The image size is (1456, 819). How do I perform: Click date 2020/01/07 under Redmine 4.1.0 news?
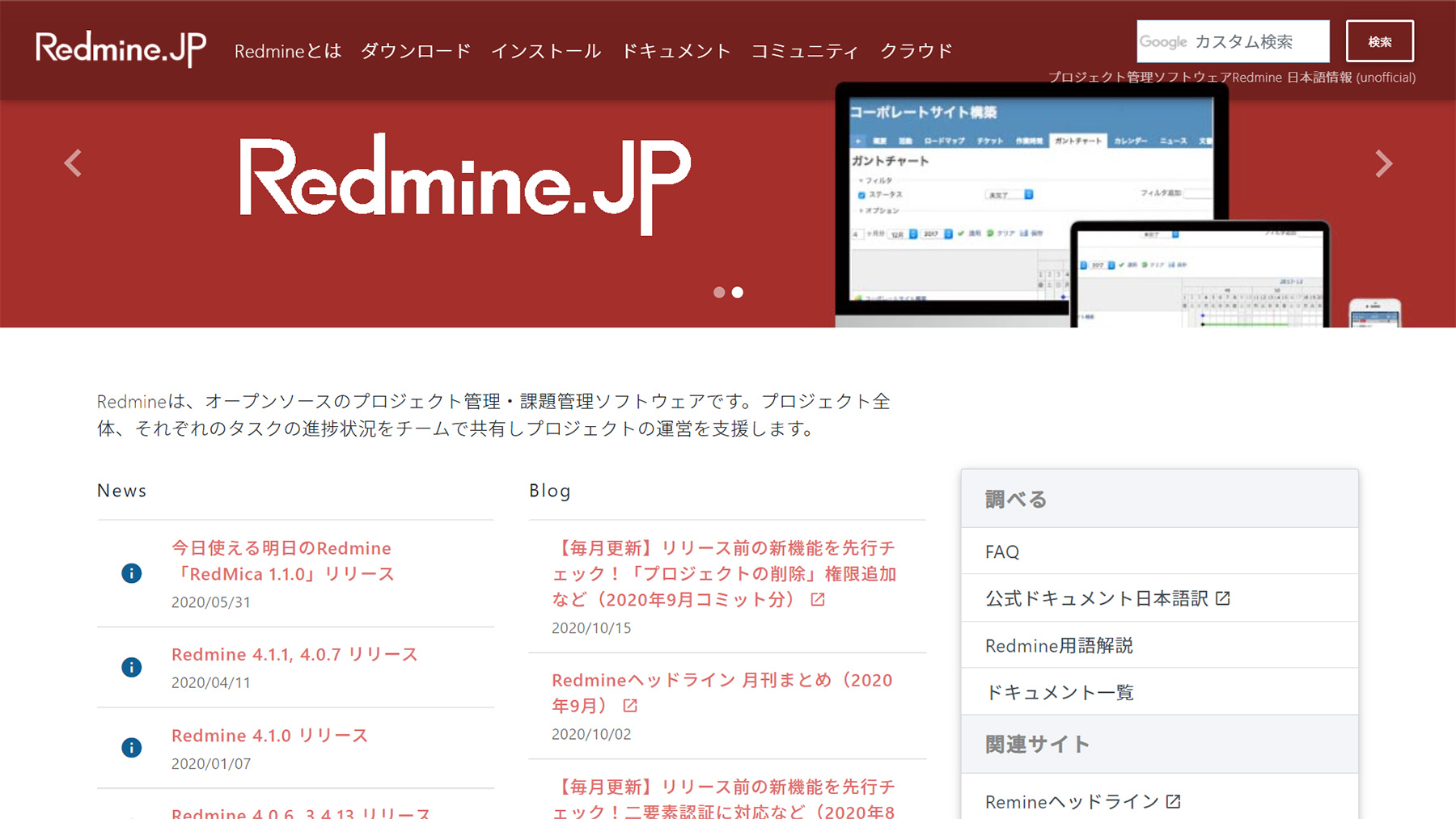coord(211,763)
